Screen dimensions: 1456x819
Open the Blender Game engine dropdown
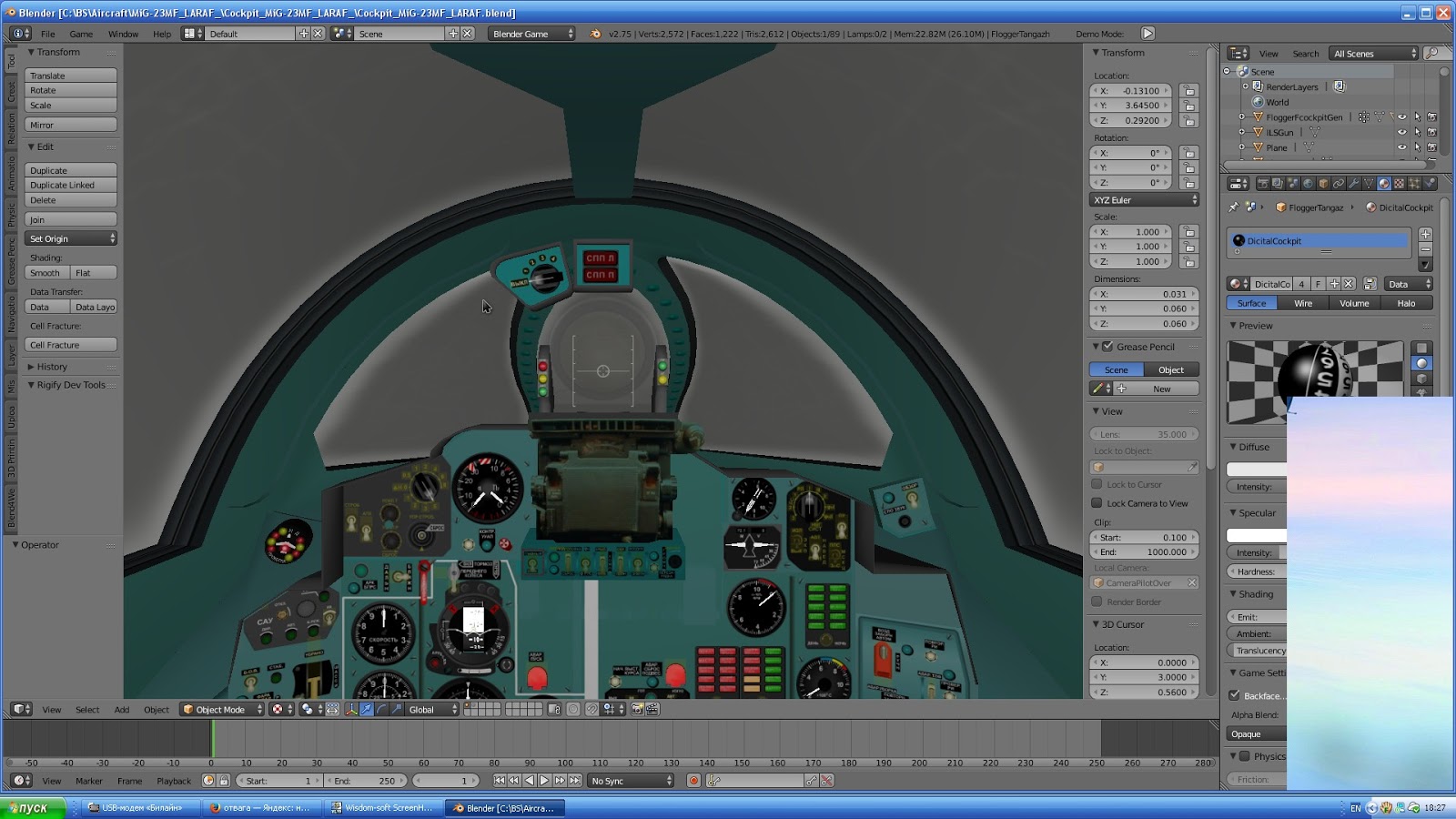click(x=532, y=34)
